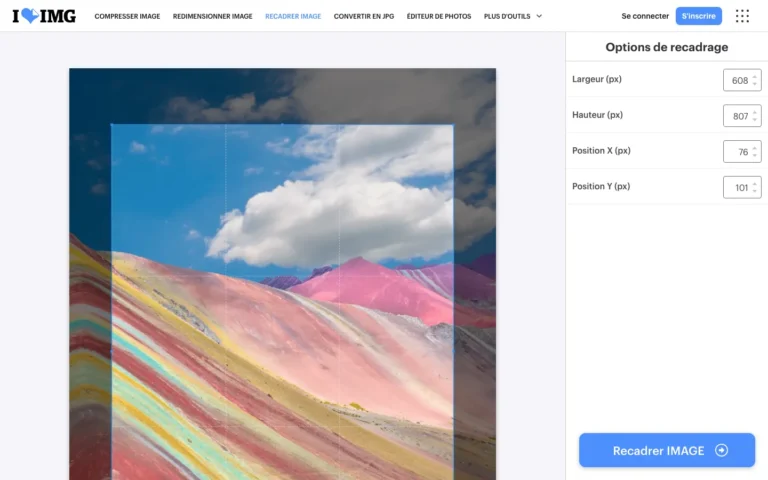The image size is (768, 480).
Task: Open the apps grid menu icon
Action: [x=742, y=16]
